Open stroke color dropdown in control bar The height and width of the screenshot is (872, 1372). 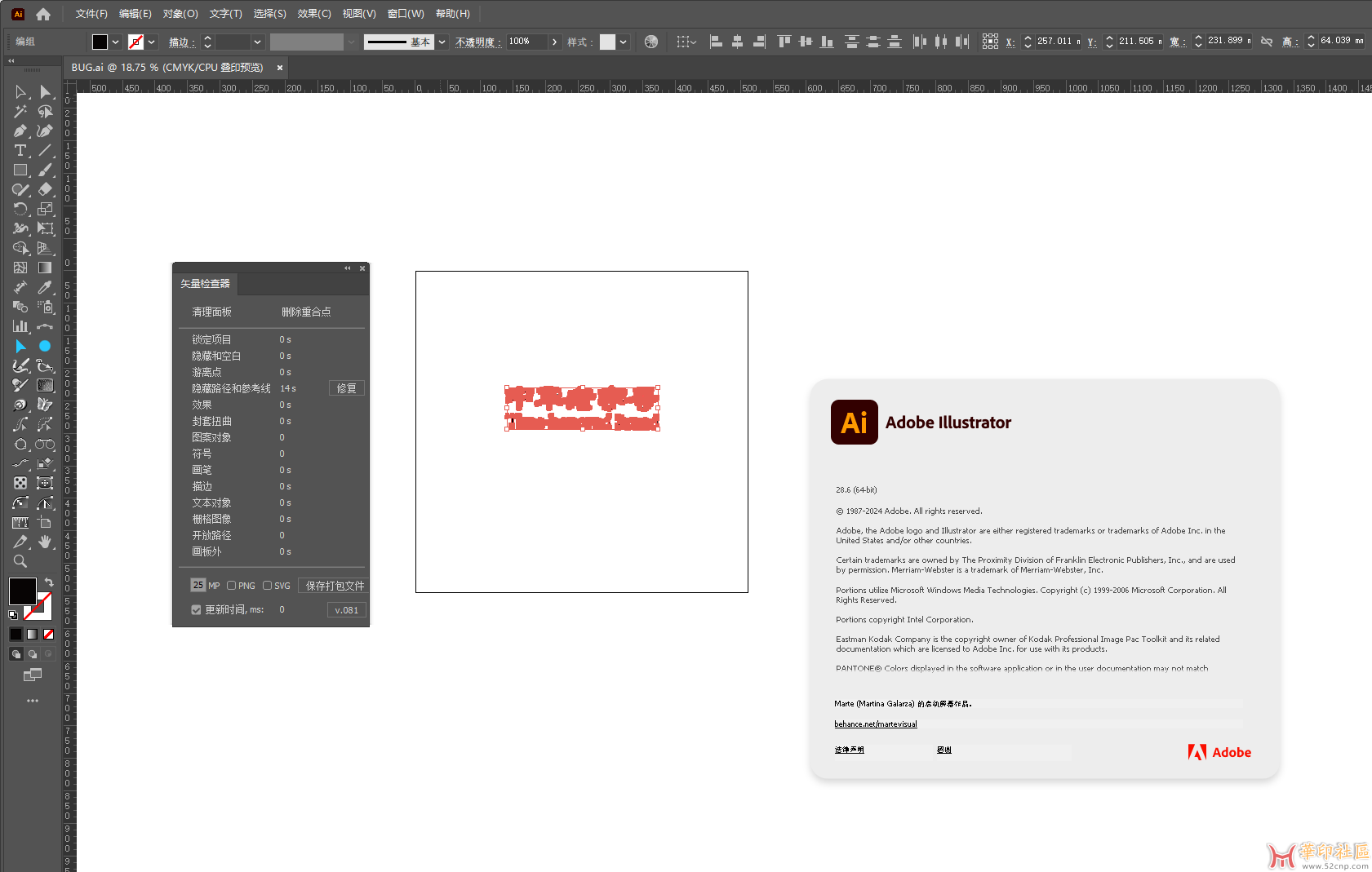coord(152,42)
